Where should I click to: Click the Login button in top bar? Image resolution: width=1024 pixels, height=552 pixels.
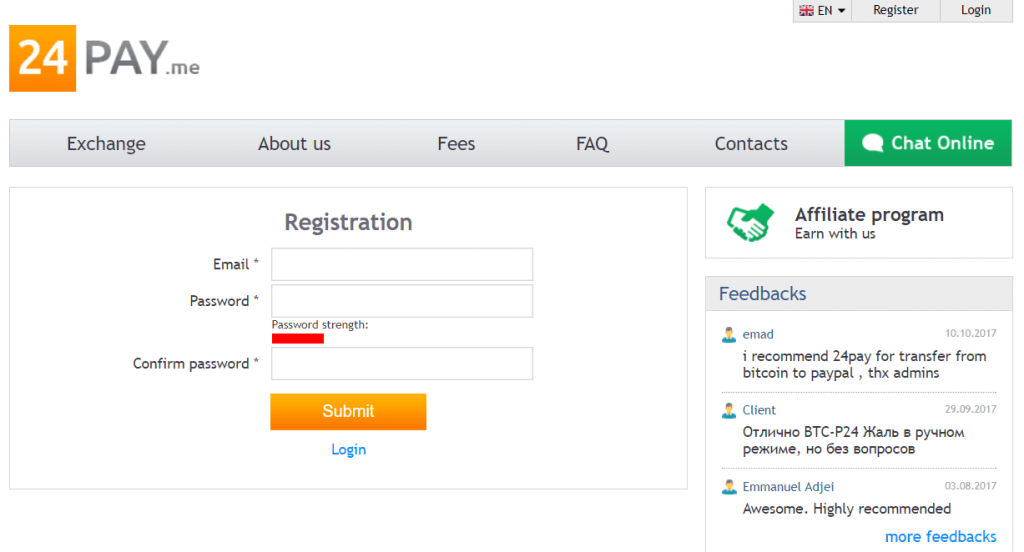976,10
